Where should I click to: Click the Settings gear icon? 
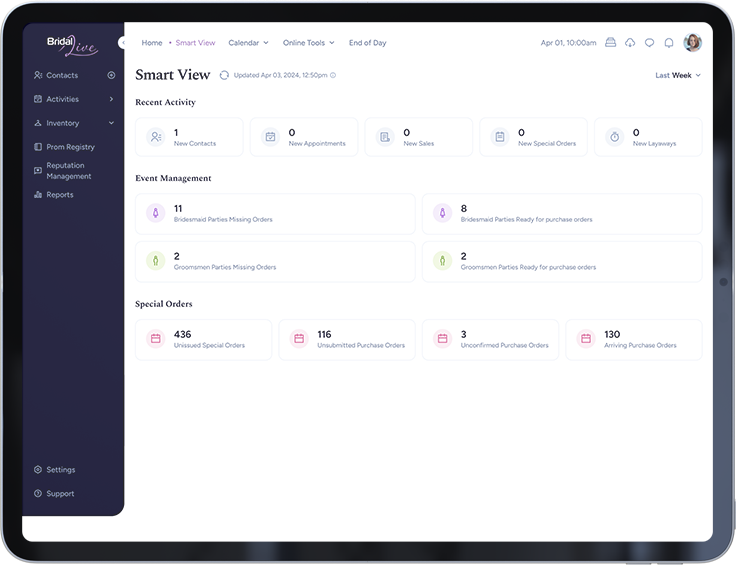point(38,470)
